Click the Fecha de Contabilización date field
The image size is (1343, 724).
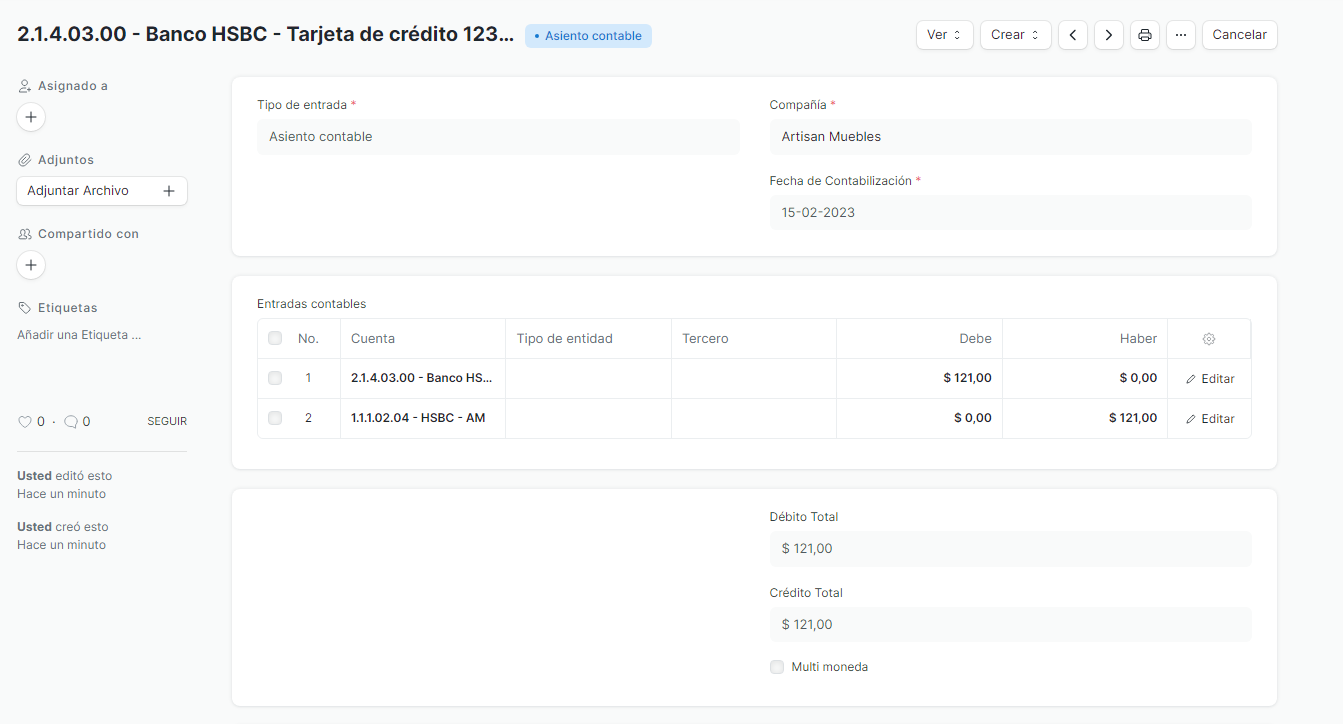(1010, 213)
